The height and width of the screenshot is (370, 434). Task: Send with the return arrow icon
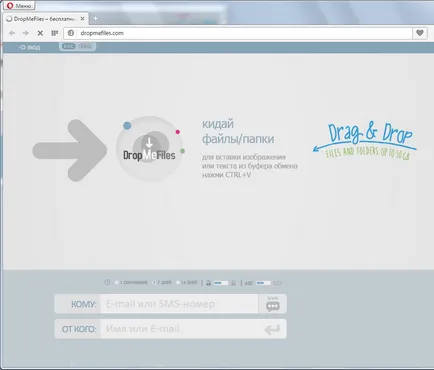[272, 329]
